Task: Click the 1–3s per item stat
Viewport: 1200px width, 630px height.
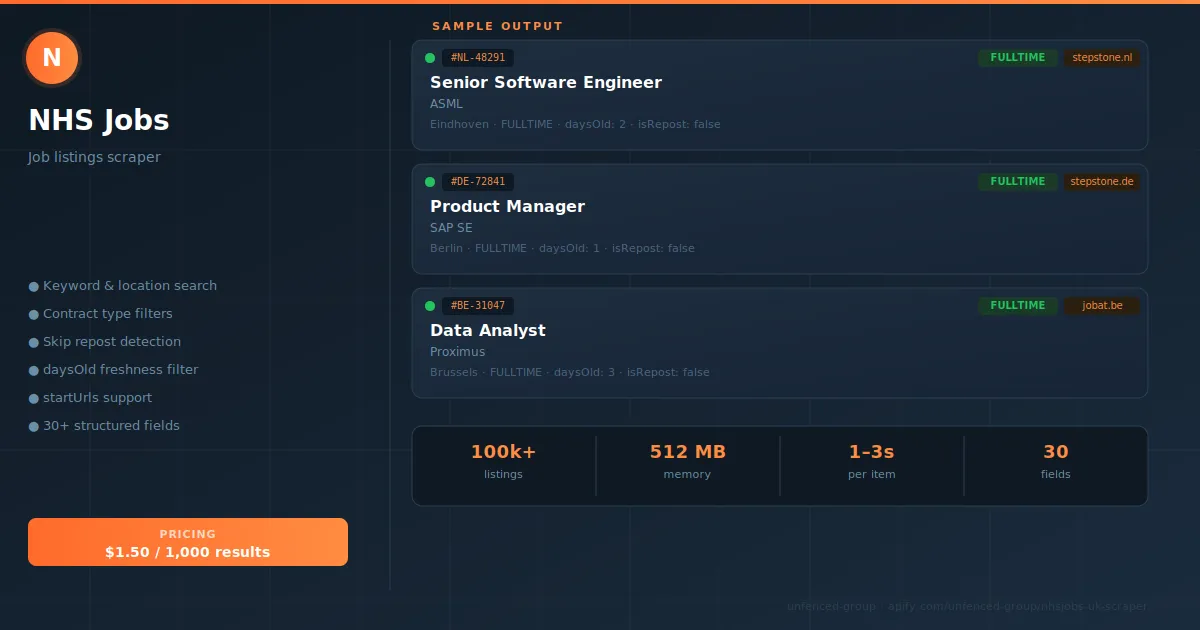Action: (872, 462)
